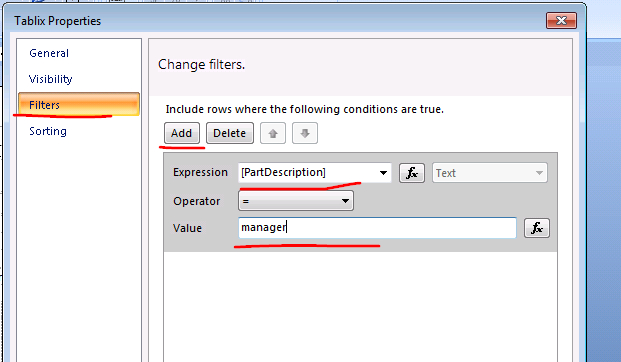Switch to the Visibility page
The height and width of the screenshot is (362, 621).
[x=51, y=79]
